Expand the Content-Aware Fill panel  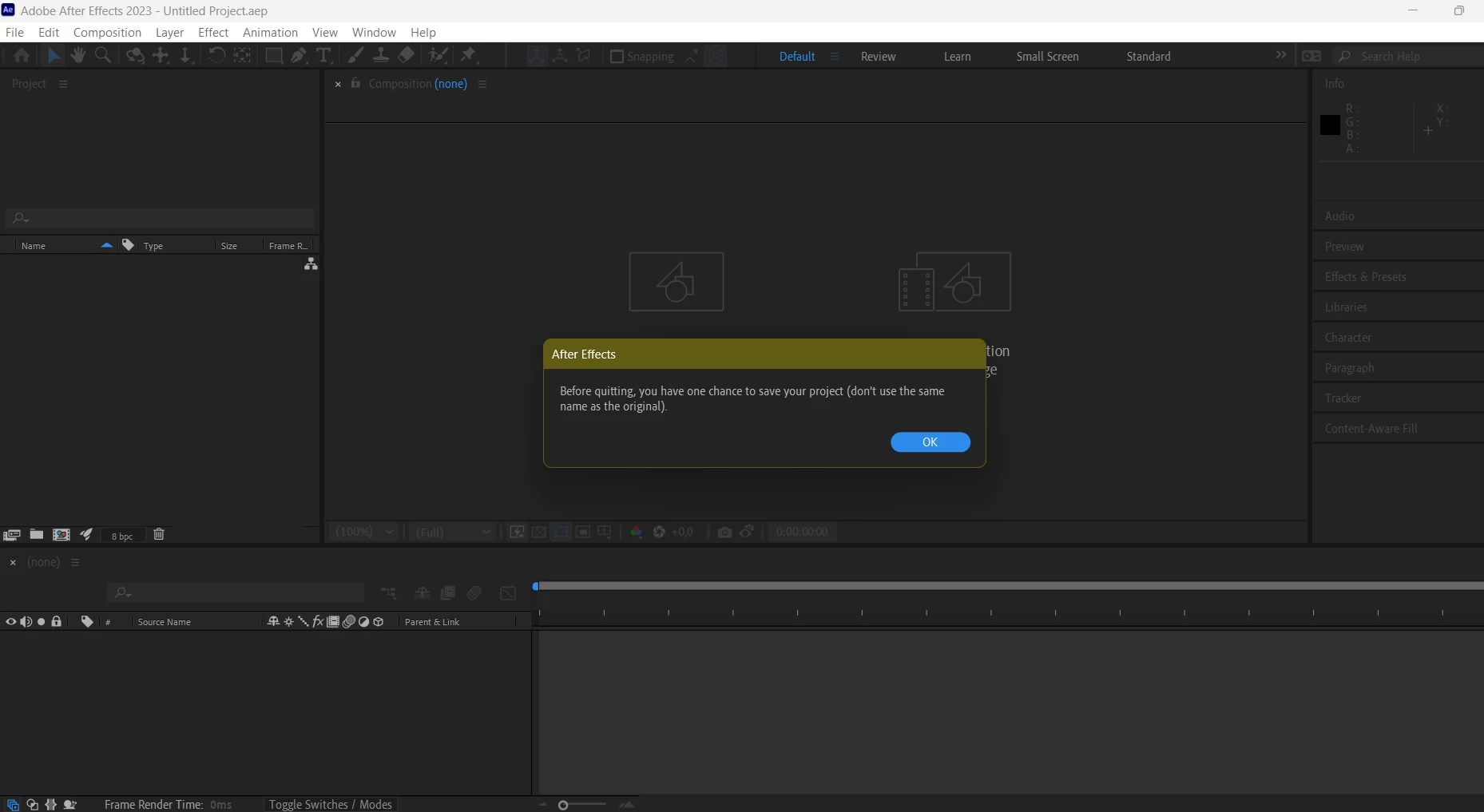tap(1371, 429)
